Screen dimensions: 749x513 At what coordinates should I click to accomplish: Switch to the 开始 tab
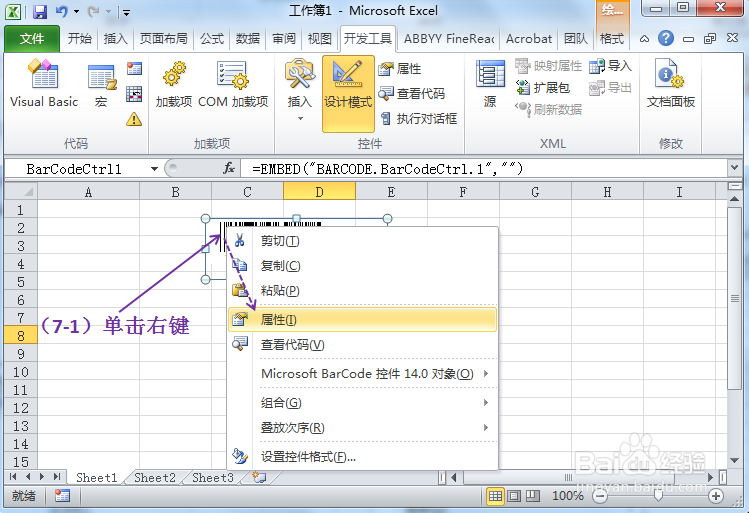click(79, 39)
